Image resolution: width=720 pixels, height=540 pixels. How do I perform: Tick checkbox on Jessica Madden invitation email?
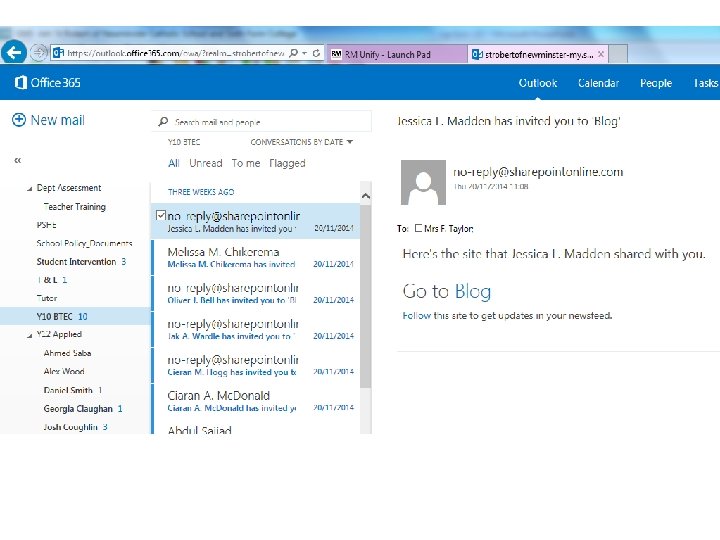click(x=161, y=215)
